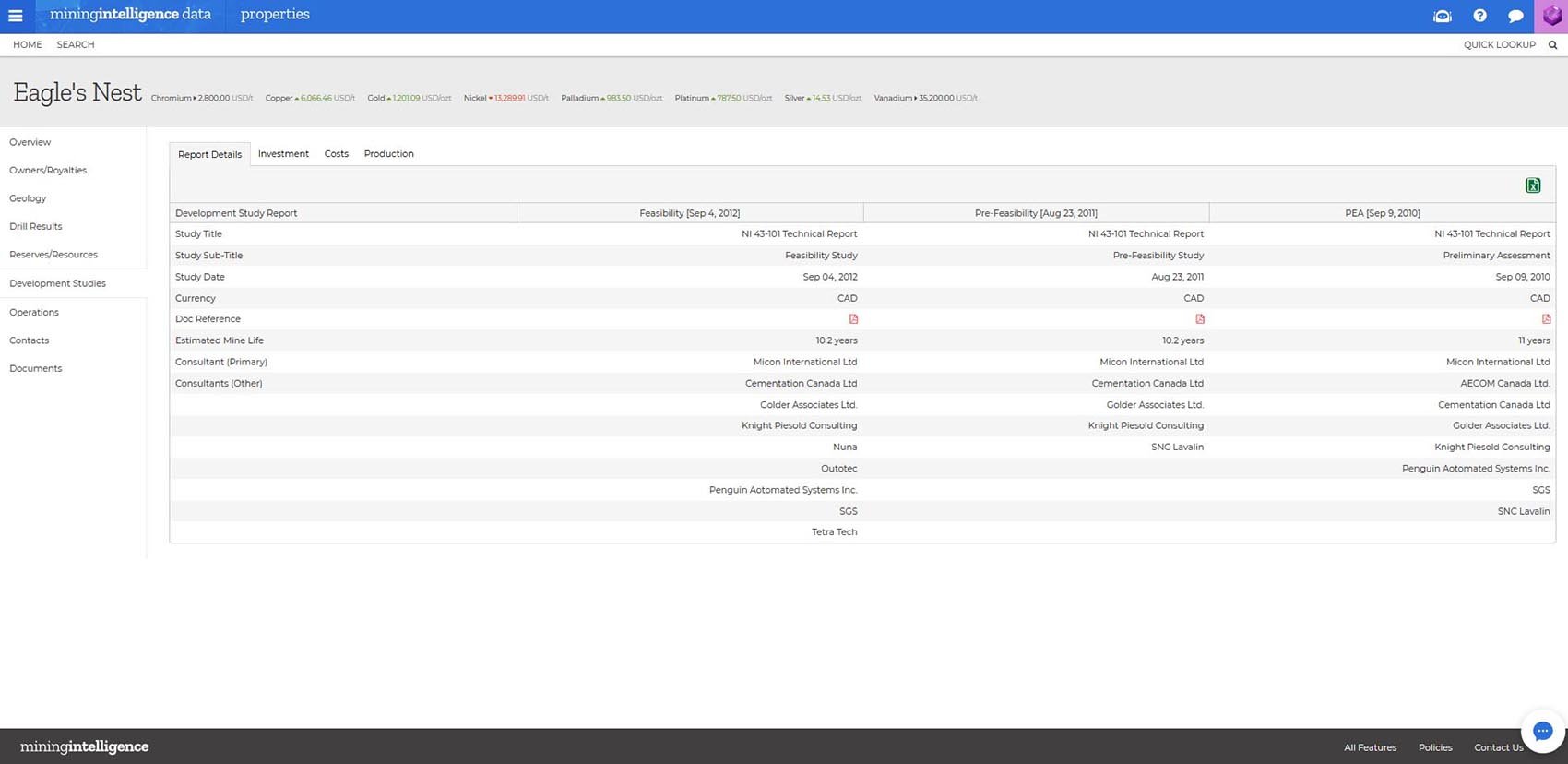This screenshot has width=1568, height=764.
Task: Open Feasibility study PDF document
Action: (853, 319)
